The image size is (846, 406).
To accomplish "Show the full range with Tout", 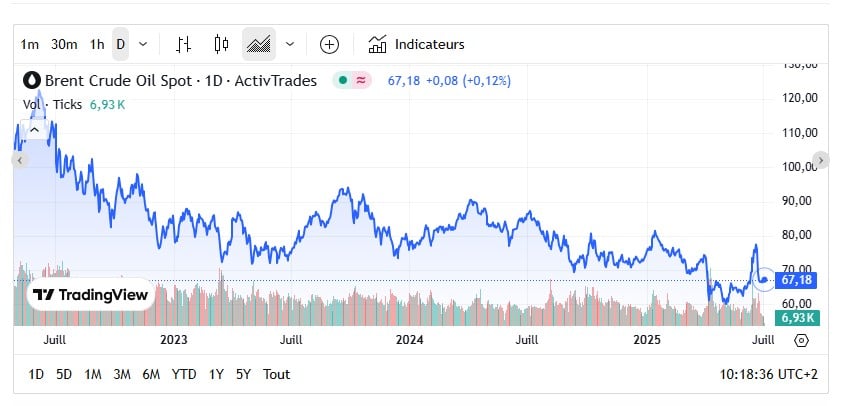I will (x=276, y=374).
